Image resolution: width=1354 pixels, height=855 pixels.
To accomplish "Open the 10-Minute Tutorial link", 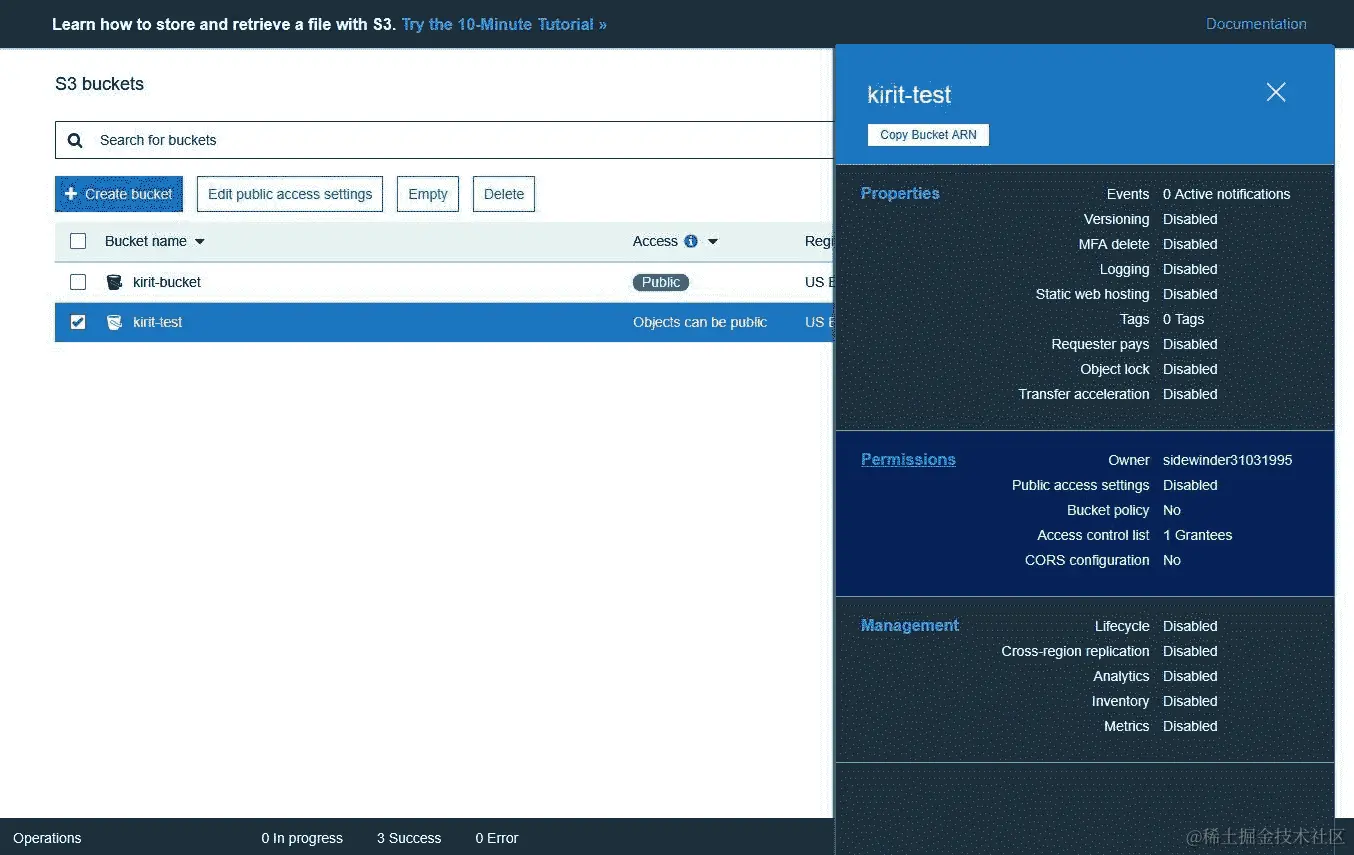I will [x=504, y=24].
